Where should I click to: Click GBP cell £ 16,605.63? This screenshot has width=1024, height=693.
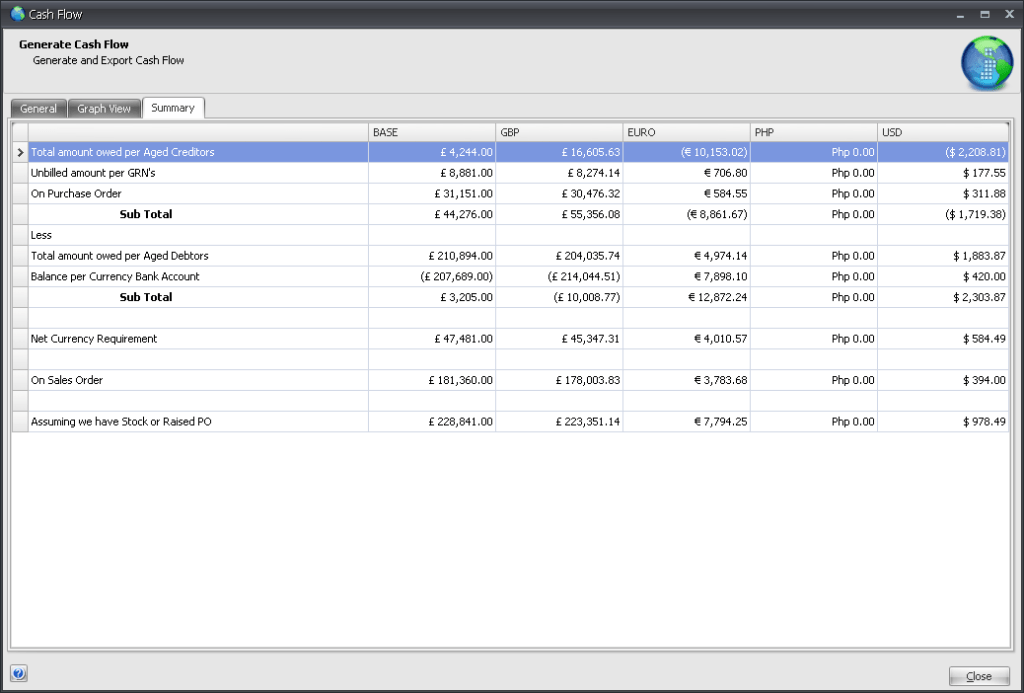pos(559,152)
